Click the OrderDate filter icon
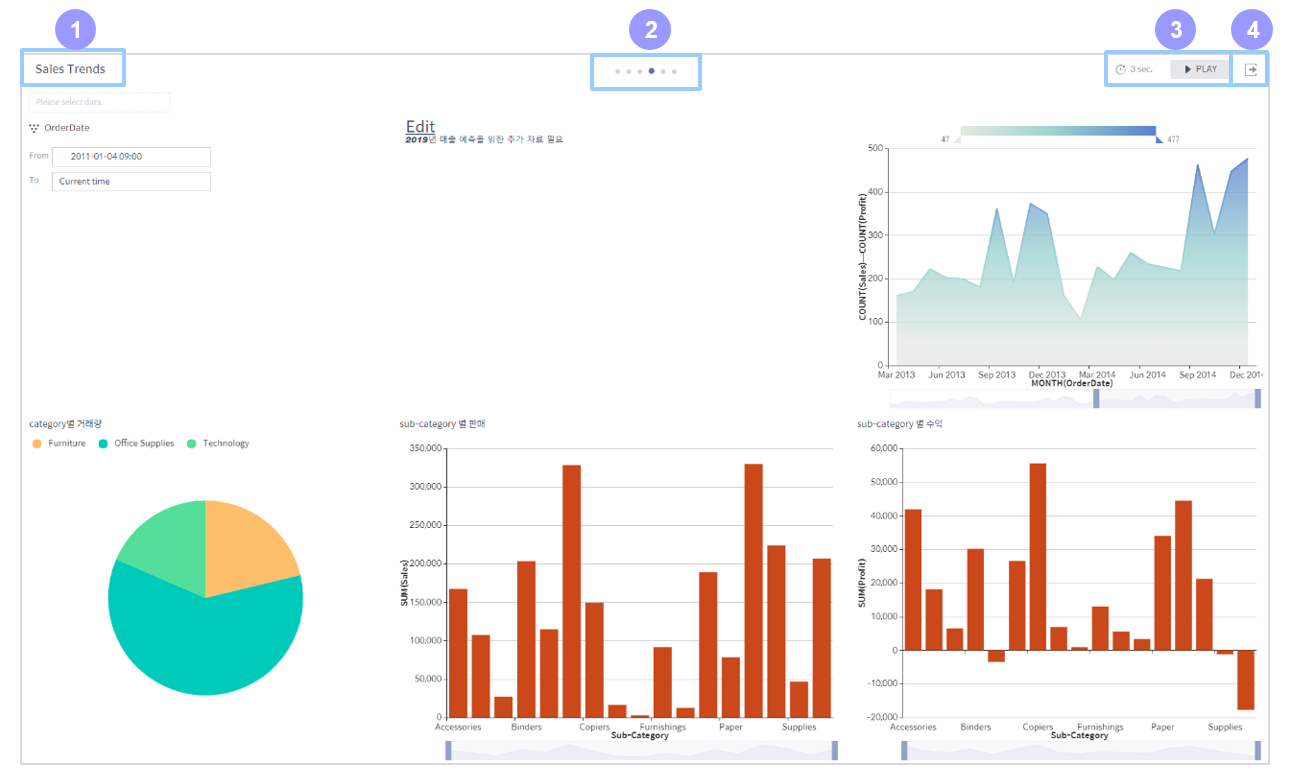 (34, 128)
